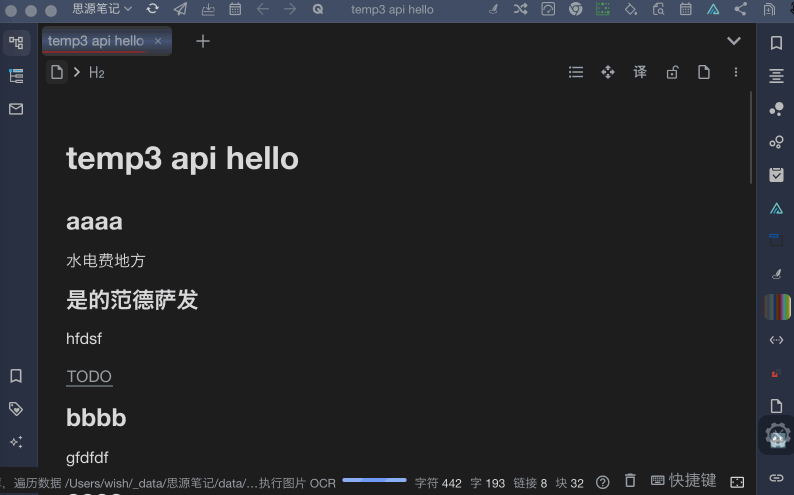Screen dimensions: 794x495
Task: Close the temp3 api hello tab
Action: point(158,41)
